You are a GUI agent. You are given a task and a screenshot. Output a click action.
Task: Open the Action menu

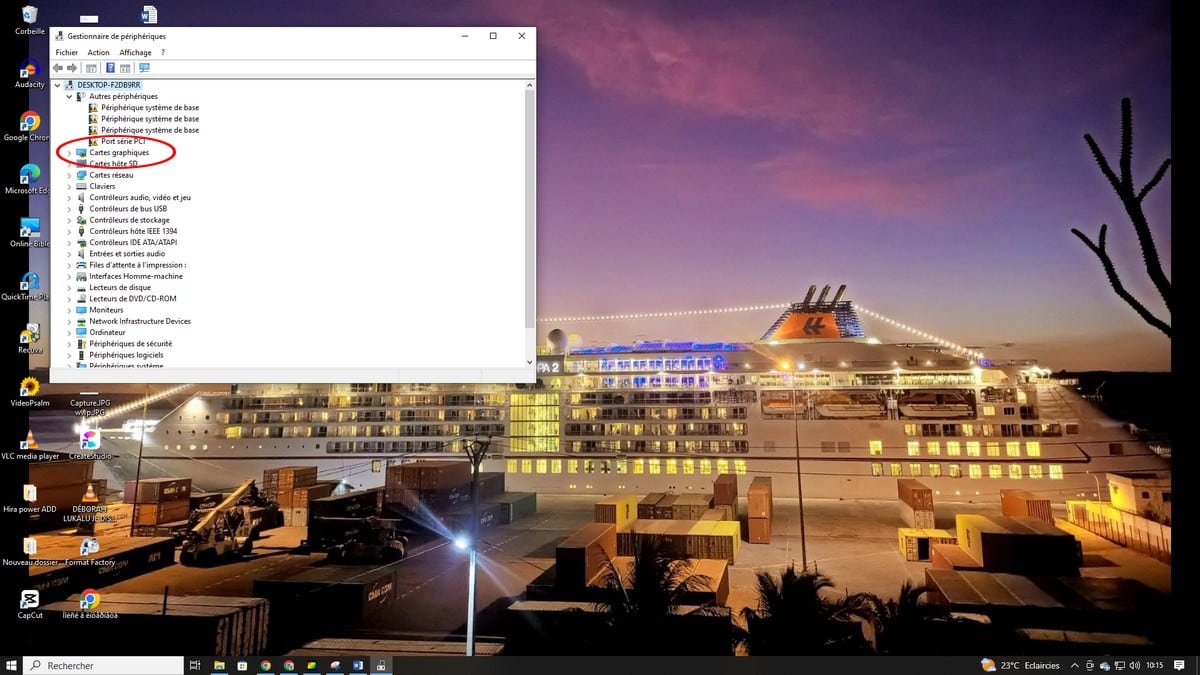pos(98,52)
